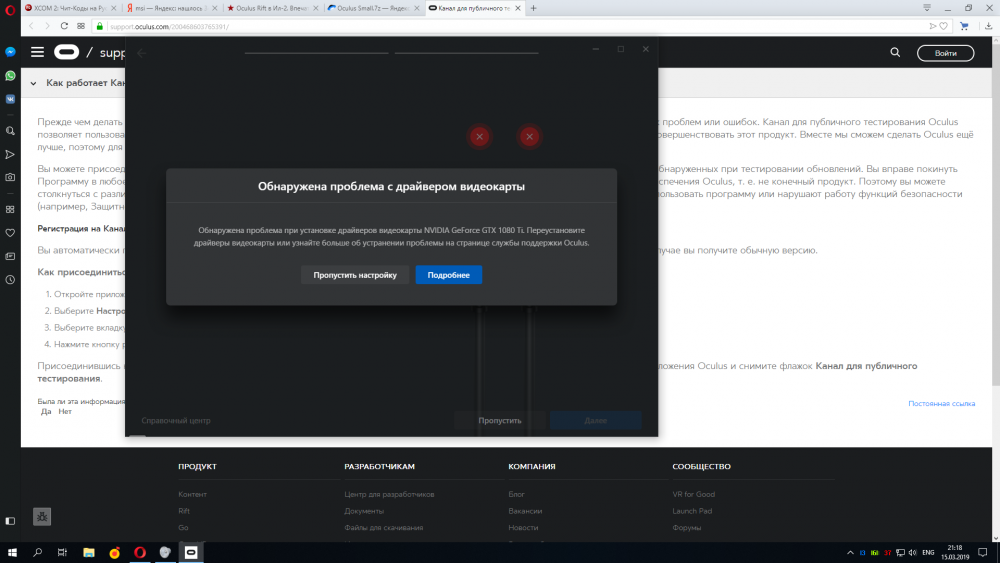Click the blue 'Подробнее' button
This screenshot has height=563, width=1000.
(448, 275)
